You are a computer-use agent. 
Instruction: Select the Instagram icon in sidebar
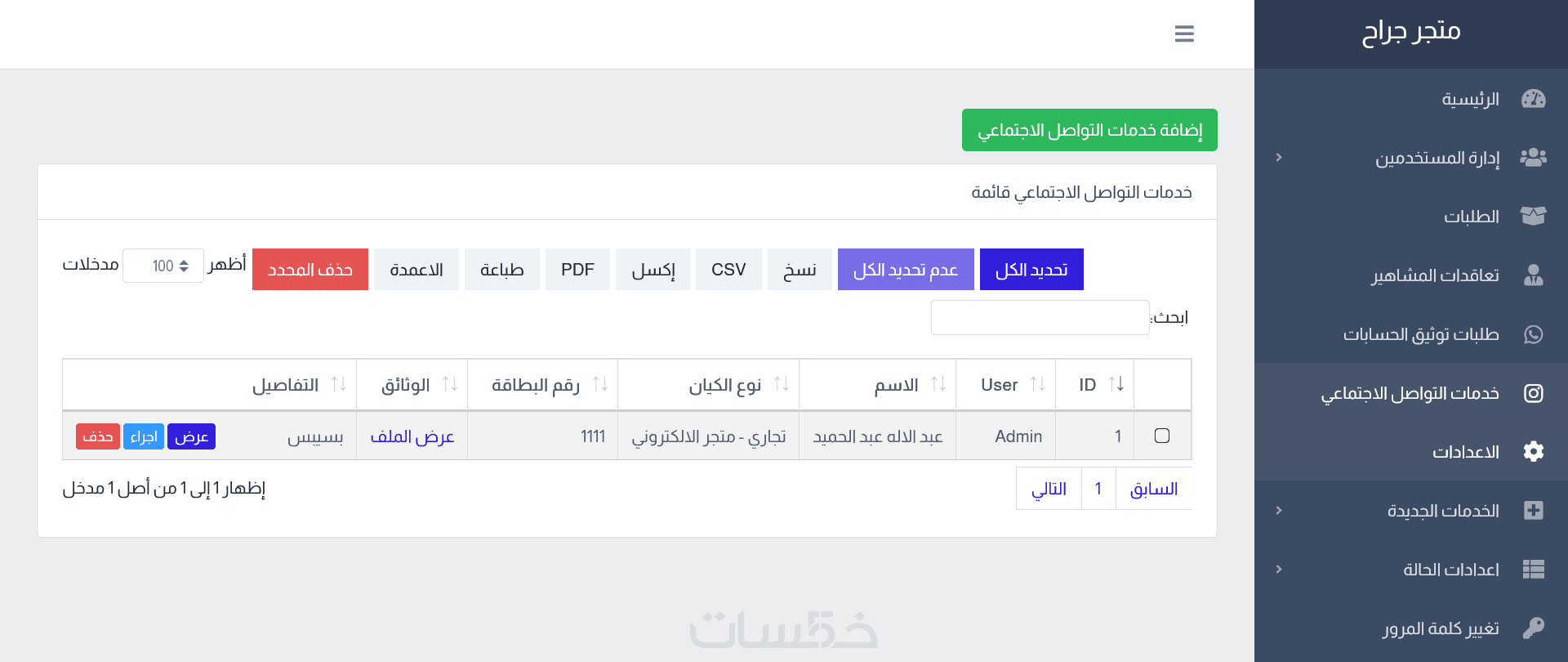click(1533, 393)
